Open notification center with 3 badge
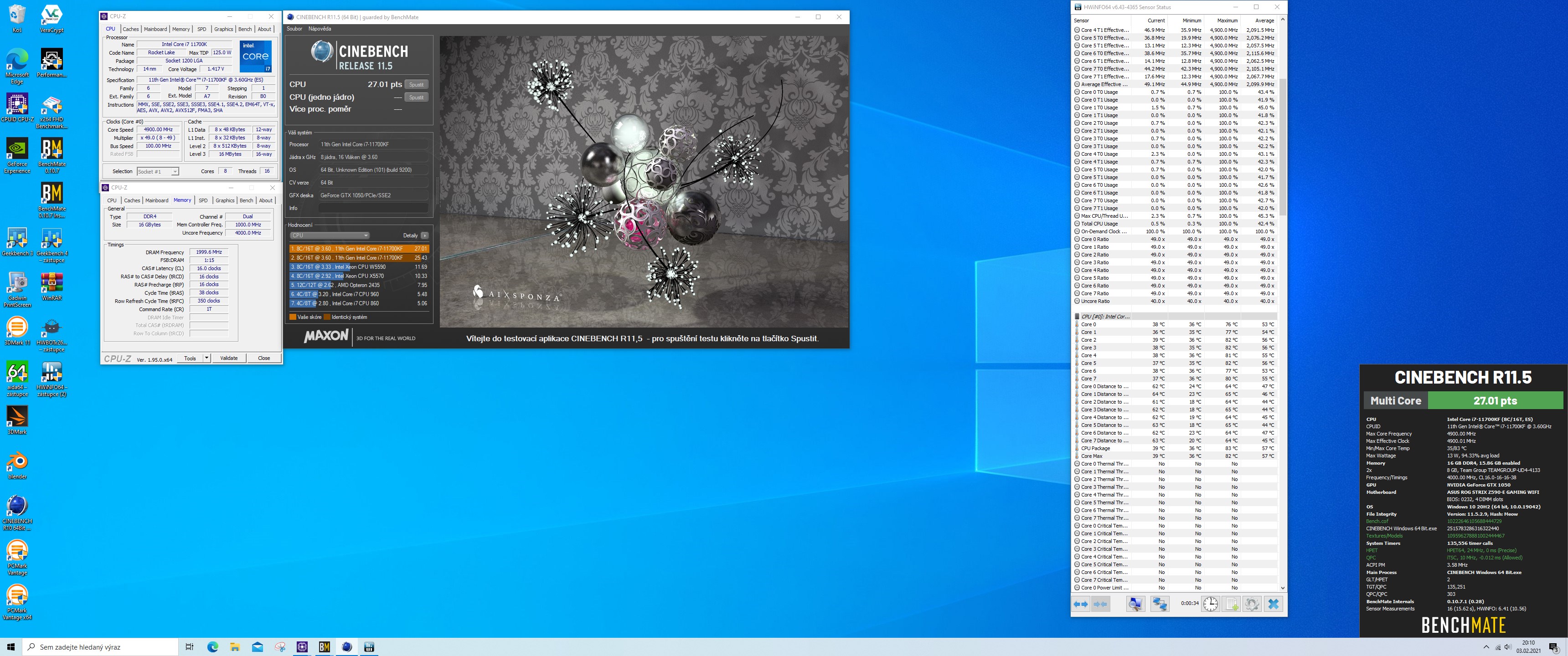Image resolution: width=1568 pixels, height=656 pixels. point(1553,647)
